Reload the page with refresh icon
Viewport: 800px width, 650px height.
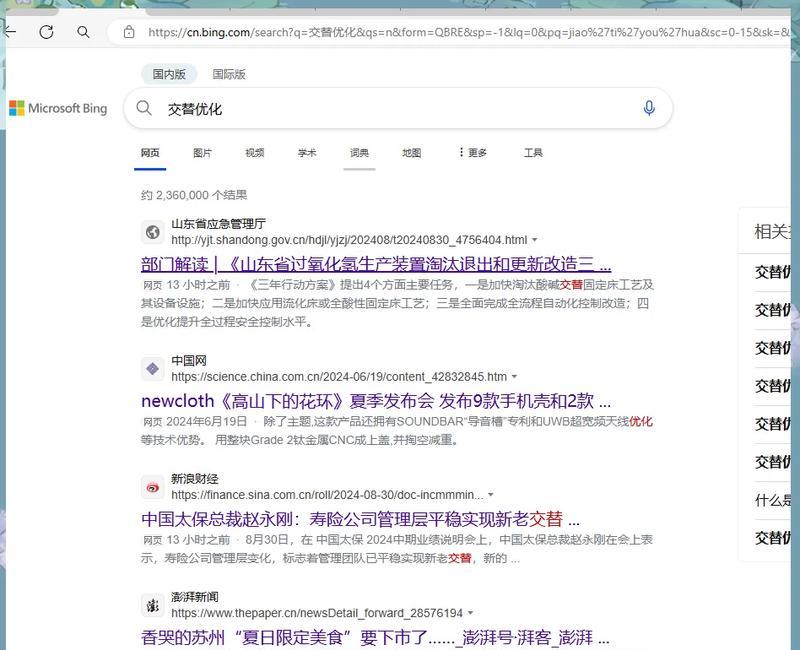(46, 32)
